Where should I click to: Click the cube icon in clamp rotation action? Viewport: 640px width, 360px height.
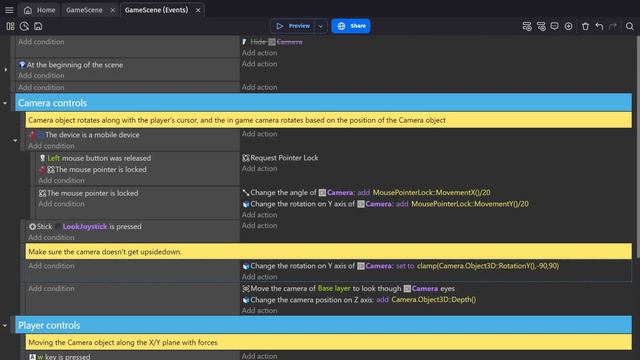pyautogui.click(x=246, y=266)
